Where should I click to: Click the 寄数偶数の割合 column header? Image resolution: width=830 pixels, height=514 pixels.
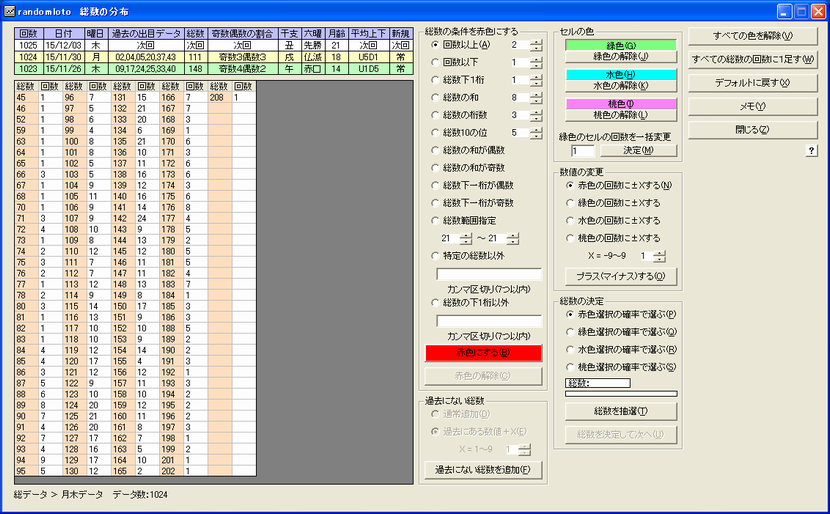pyautogui.click(x=242, y=34)
